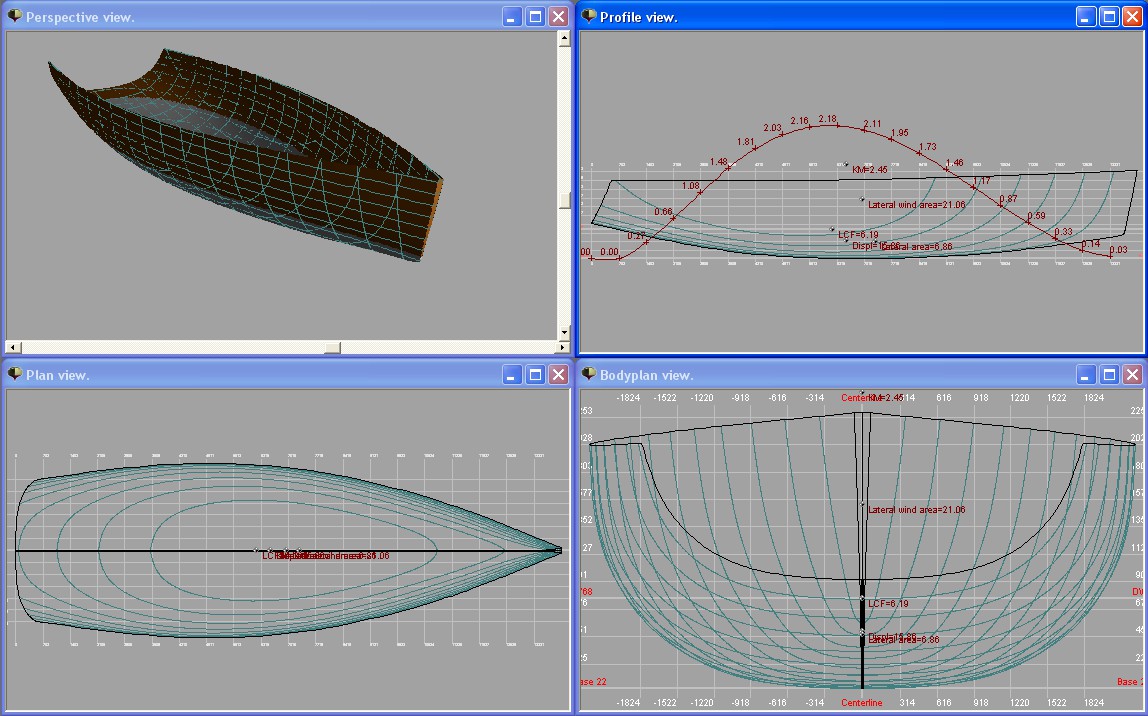The image size is (1148, 716).
Task: Click the LCF=6.19 label in Profile view
Action: click(x=858, y=235)
